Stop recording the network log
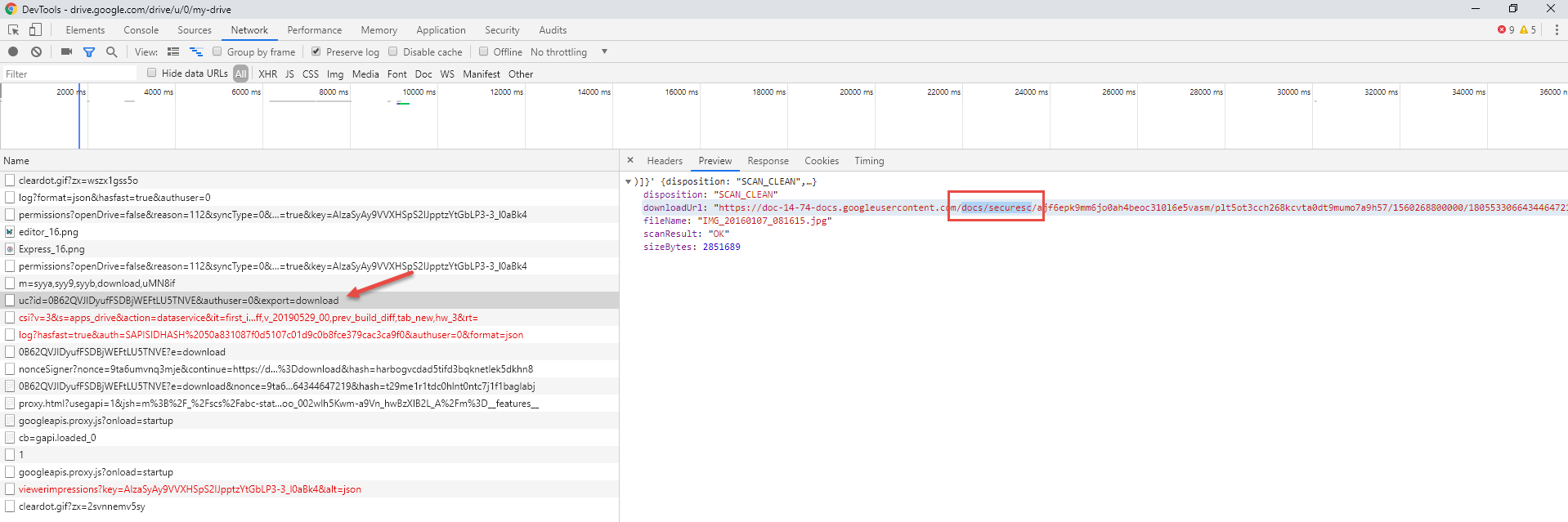Screen dimensions: 1568x522 coord(13,52)
